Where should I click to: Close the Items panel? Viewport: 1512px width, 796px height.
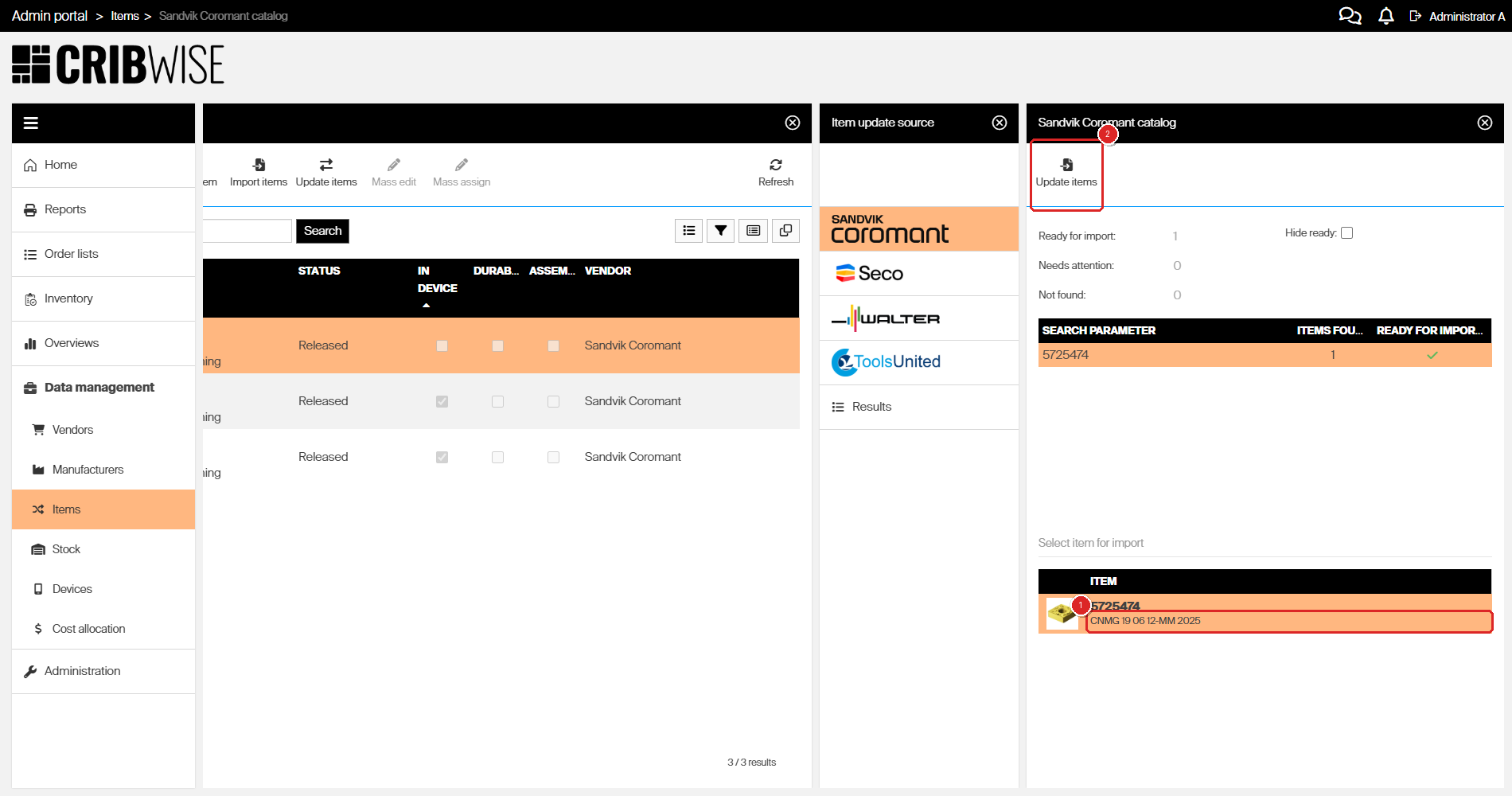[793, 123]
